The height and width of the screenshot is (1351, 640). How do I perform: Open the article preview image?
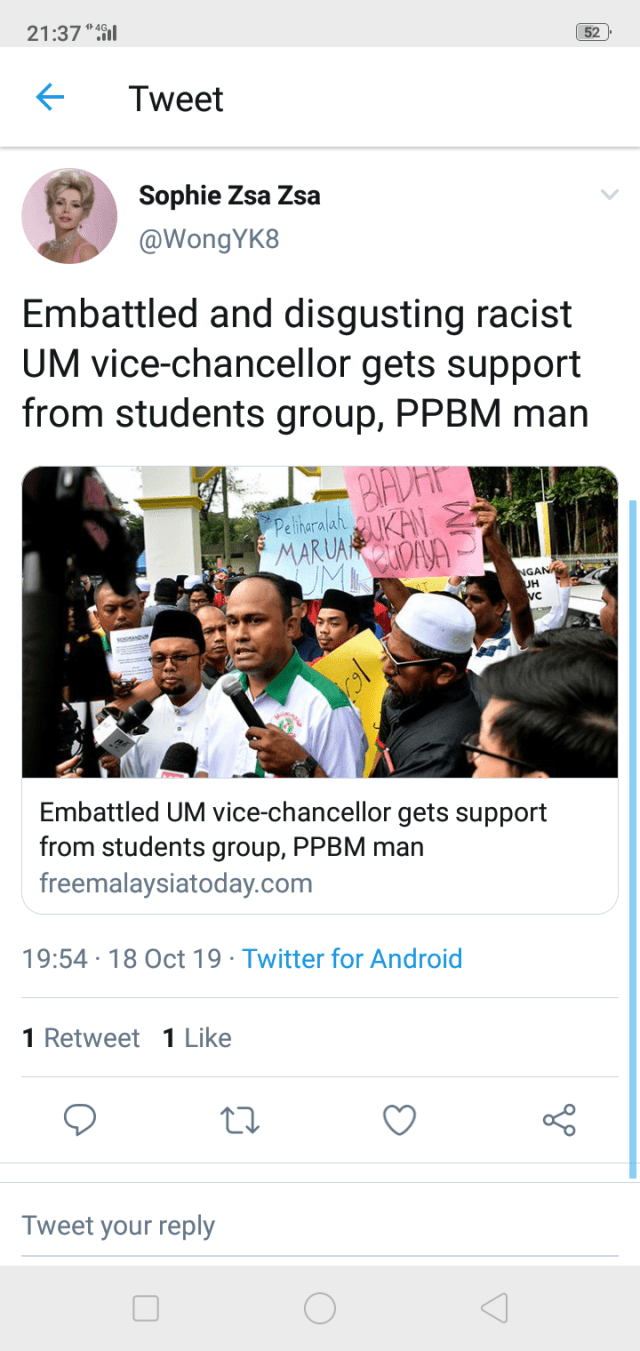click(x=320, y=622)
